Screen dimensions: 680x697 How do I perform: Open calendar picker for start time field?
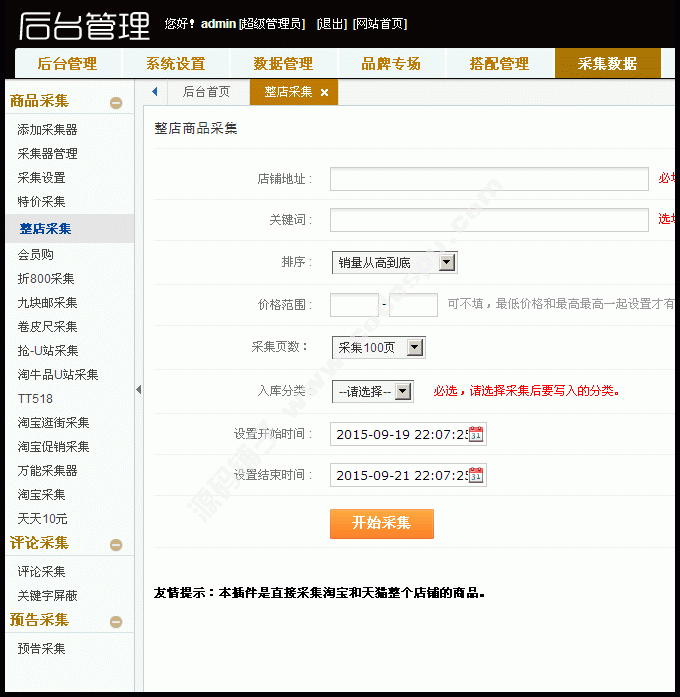476,434
